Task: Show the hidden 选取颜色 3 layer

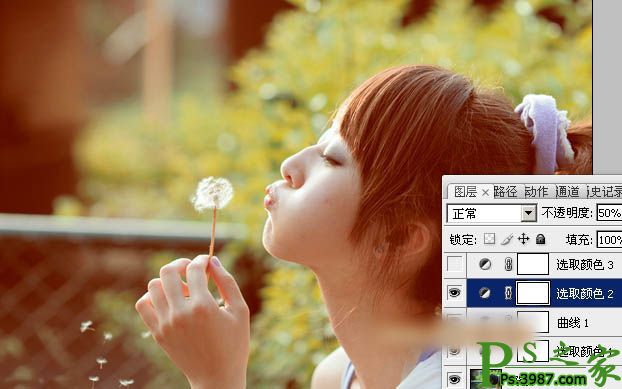Action: (x=455, y=264)
